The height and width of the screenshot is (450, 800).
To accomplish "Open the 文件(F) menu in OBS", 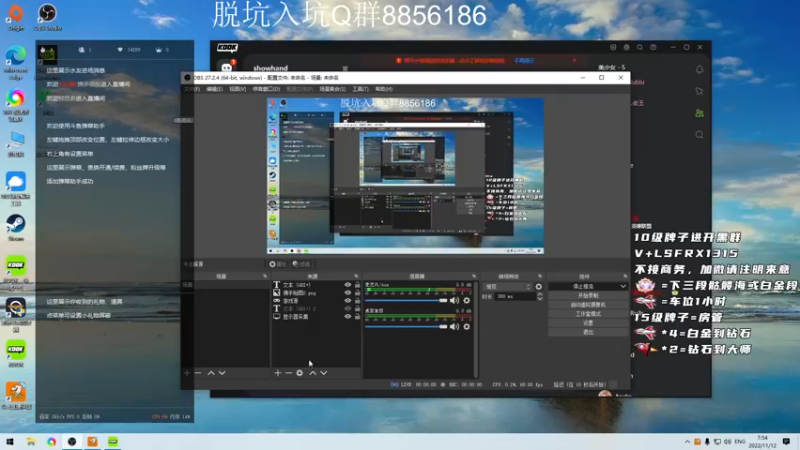I will pyautogui.click(x=192, y=89).
